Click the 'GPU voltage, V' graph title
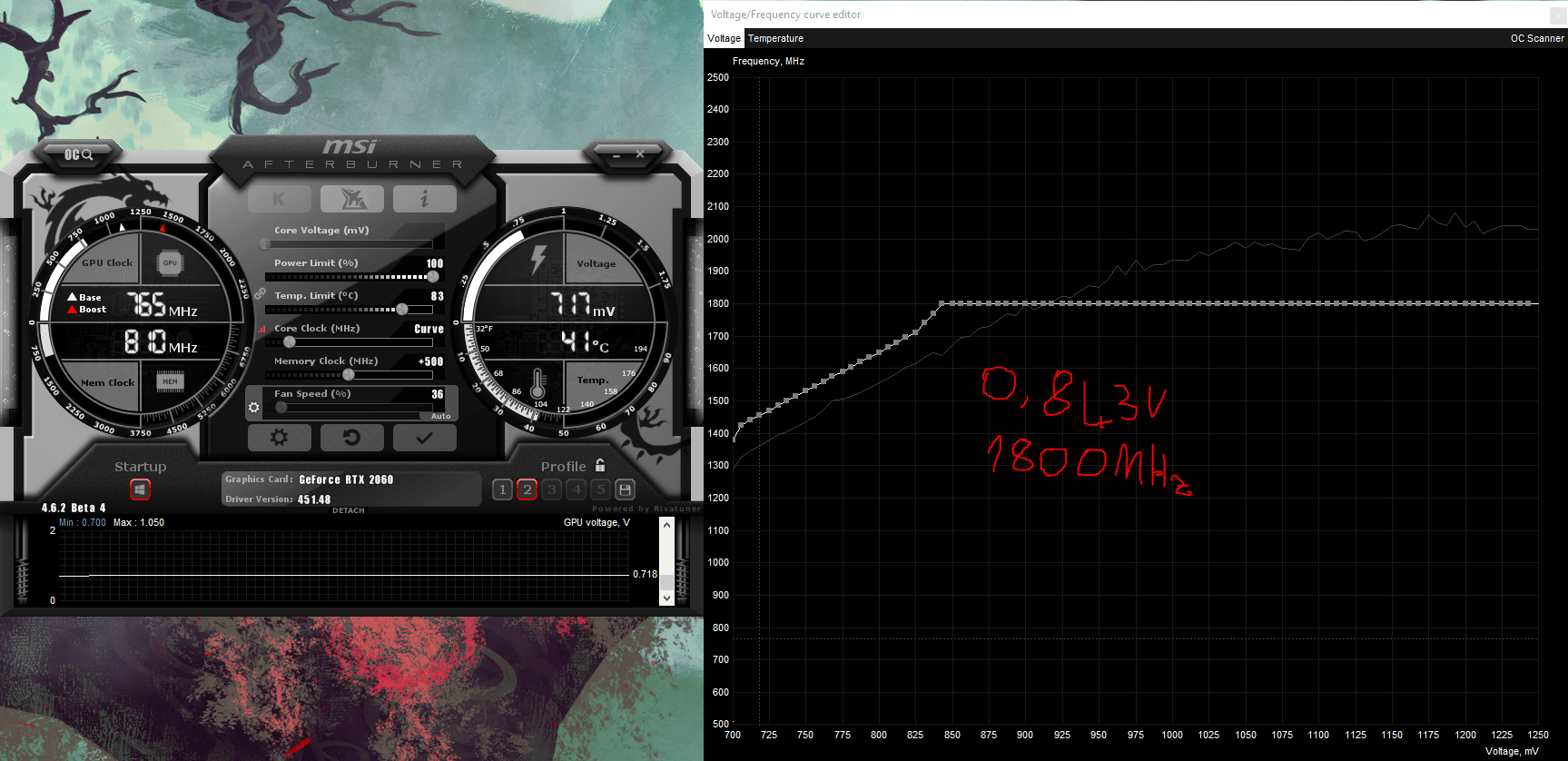 597,522
